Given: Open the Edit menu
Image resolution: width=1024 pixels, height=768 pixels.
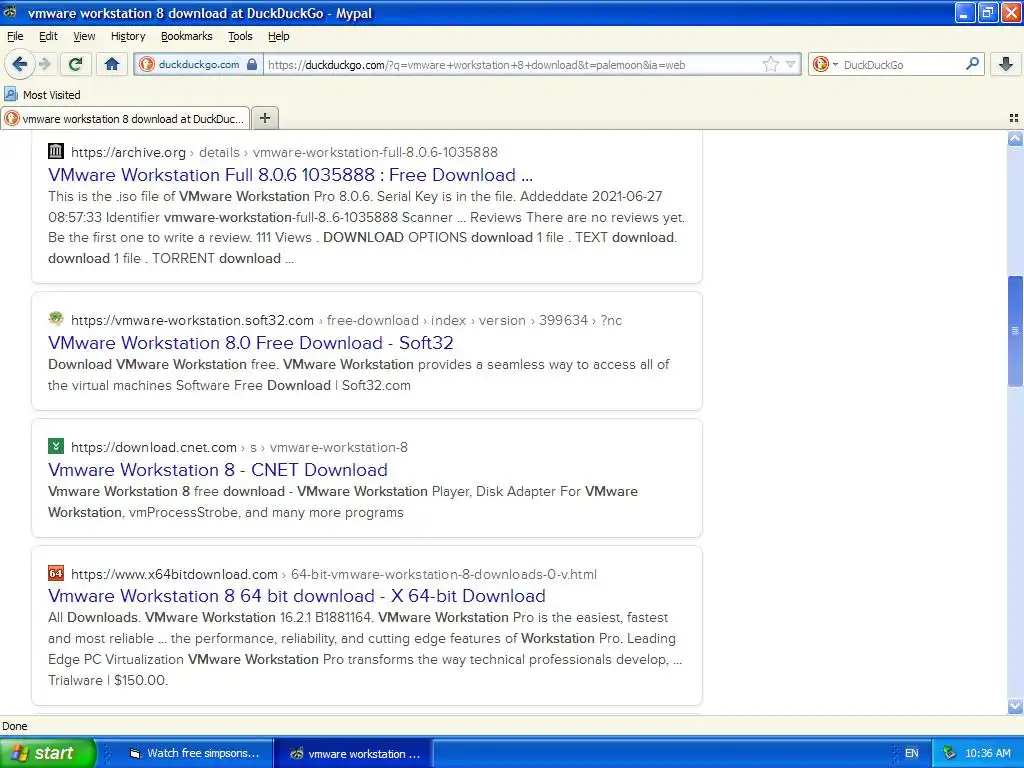Looking at the screenshot, I should click(x=48, y=36).
